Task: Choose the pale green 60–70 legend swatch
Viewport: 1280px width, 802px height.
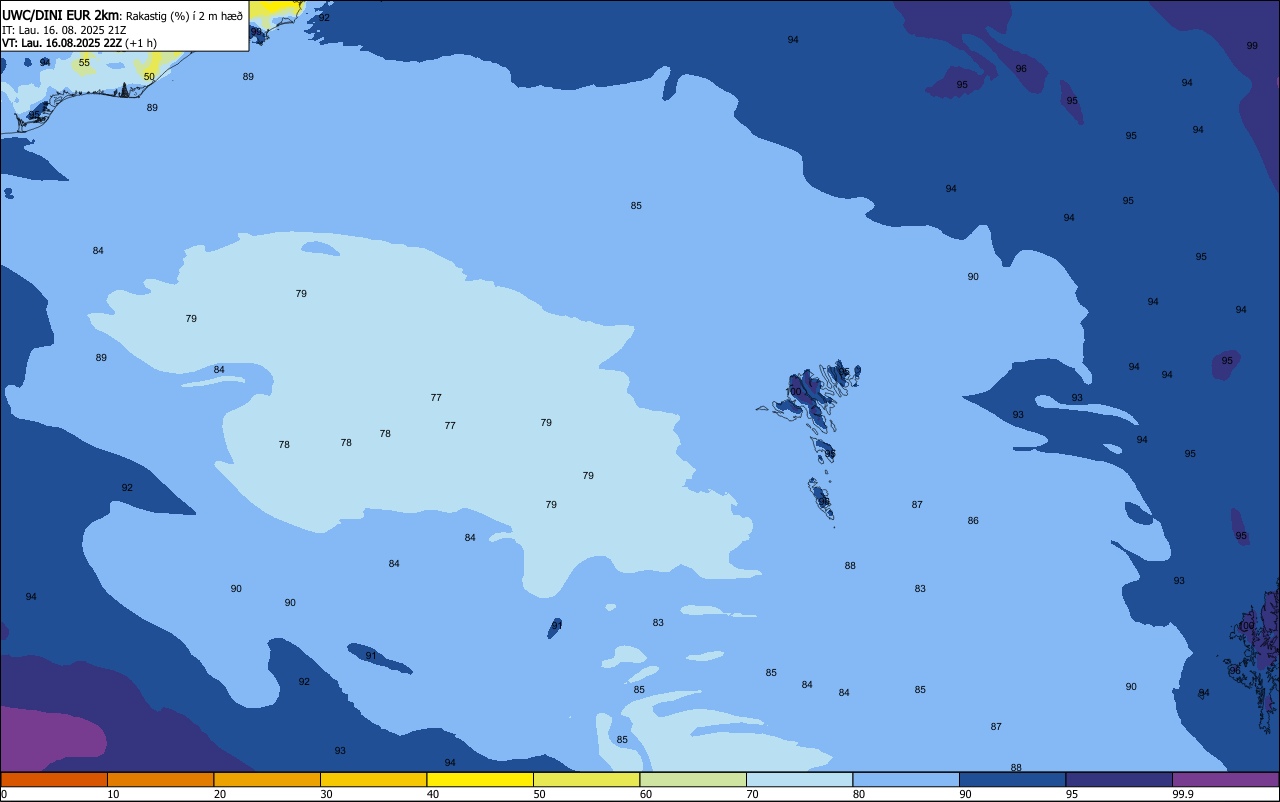Action: [x=693, y=779]
